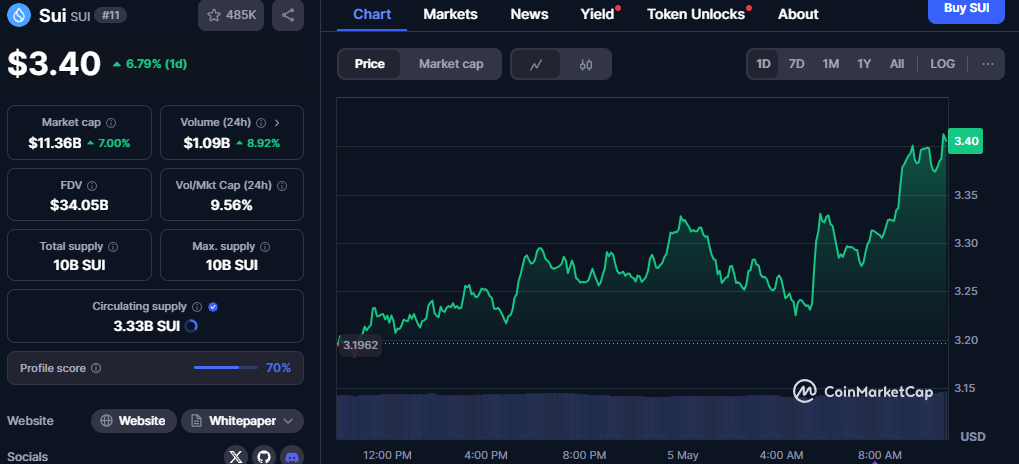The width and height of the screenshot is (1019, 464).
Task: Click the $11.36B market cap value
Action: point(55,143)
